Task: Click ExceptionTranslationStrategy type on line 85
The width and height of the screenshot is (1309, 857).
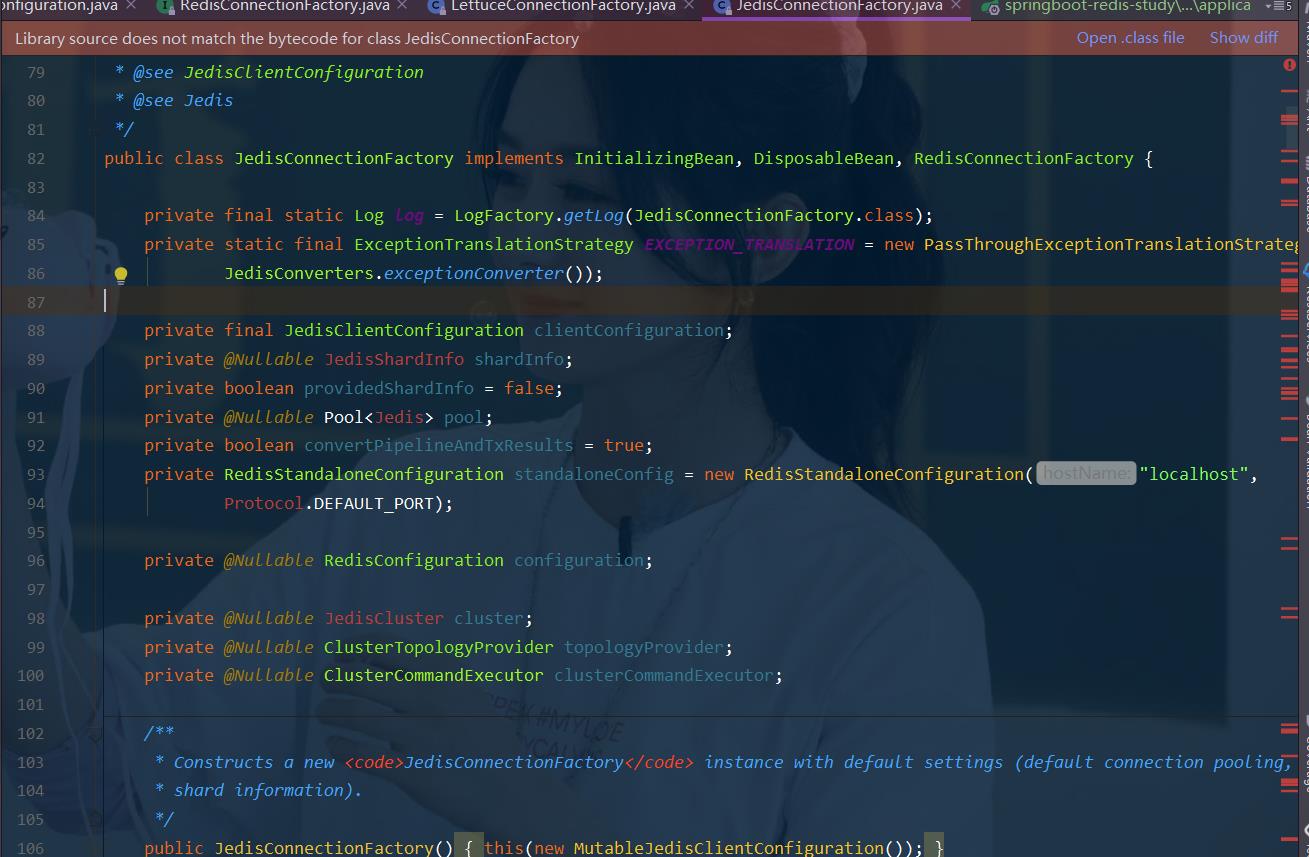Action: [x=494, y=244]
